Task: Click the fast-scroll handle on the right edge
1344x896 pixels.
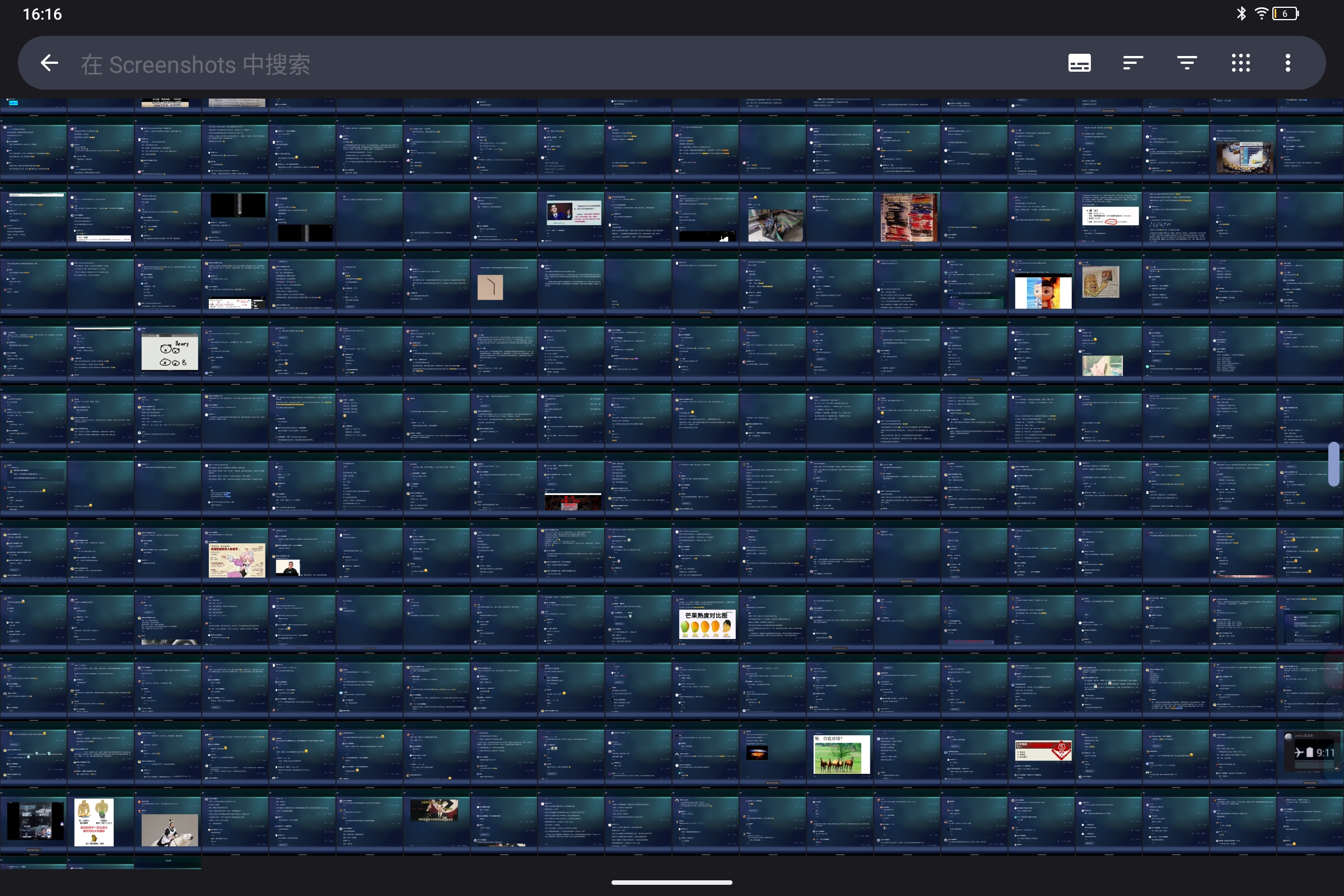Action: (x=1334, y=464)
